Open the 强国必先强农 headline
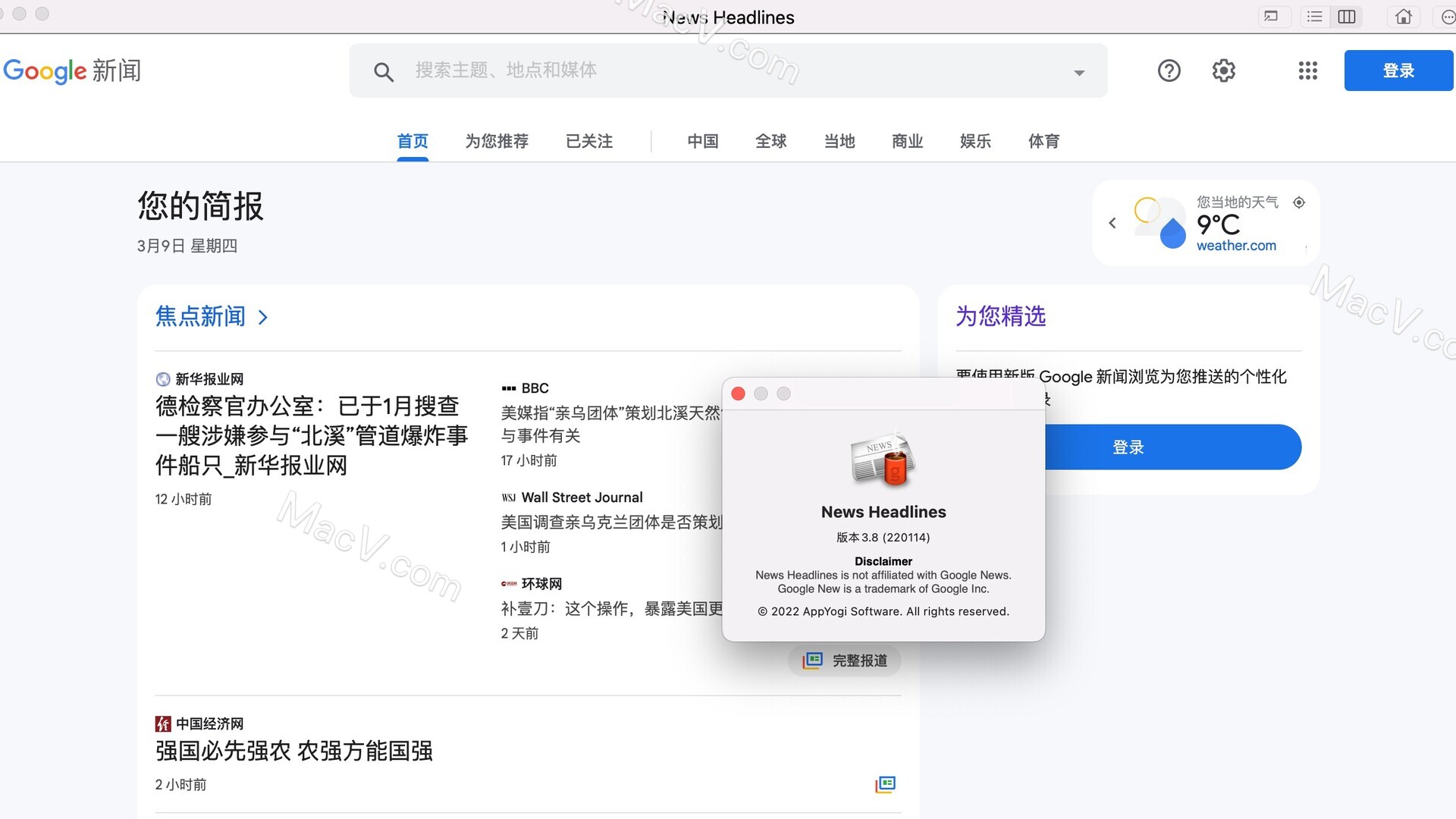Image resolution: width=1456 pixels, height=819 pixels. click(x=294, y=751)
